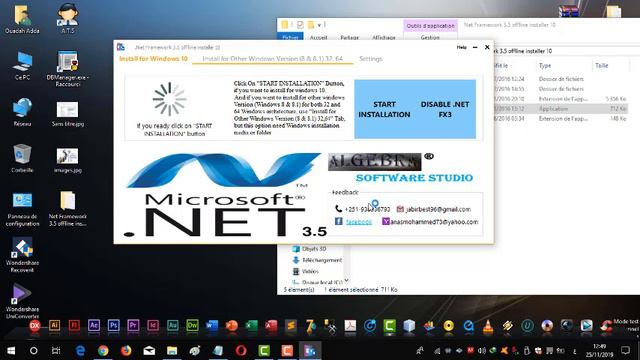Expand the Quick Access Toolbar dropdown arrow
This screenshot has width=640, height=360.
[320, 25]
